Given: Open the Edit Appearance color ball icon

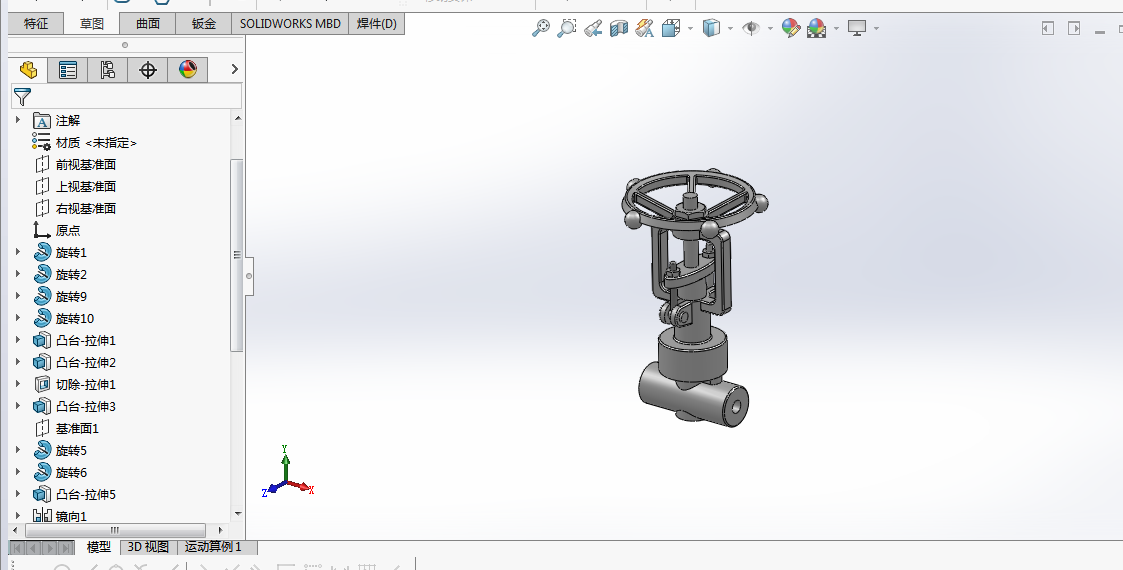Looking at the screenshot, I should coord(791,28).
